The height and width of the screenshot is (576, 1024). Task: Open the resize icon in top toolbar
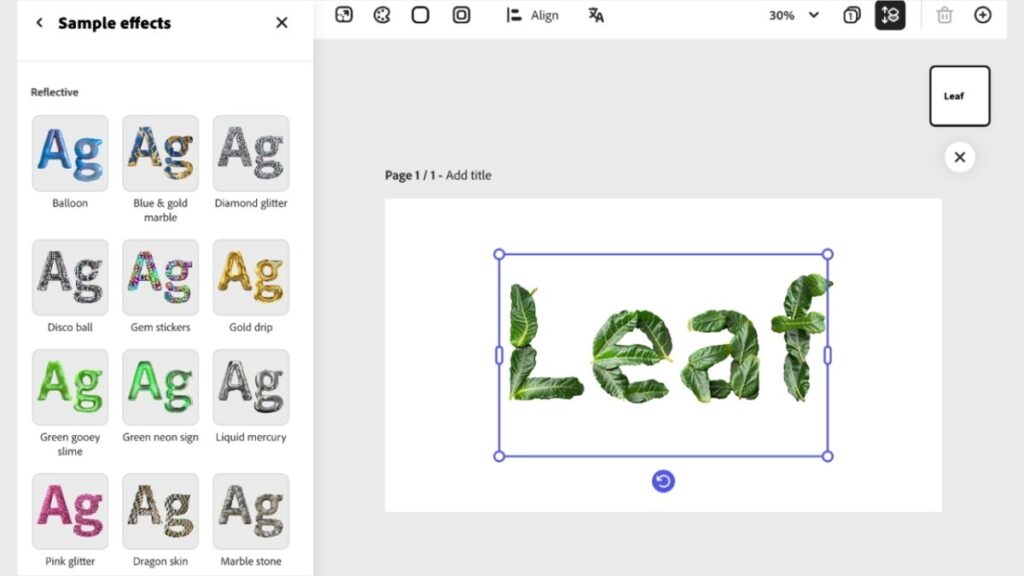point(344,15)
